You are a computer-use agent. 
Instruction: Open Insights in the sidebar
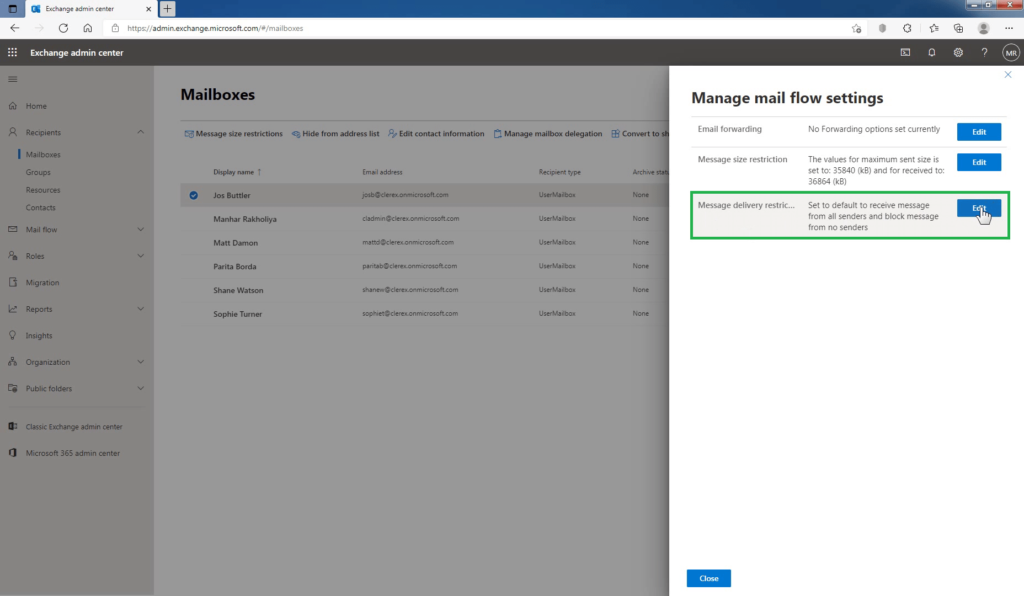[39, 336]
